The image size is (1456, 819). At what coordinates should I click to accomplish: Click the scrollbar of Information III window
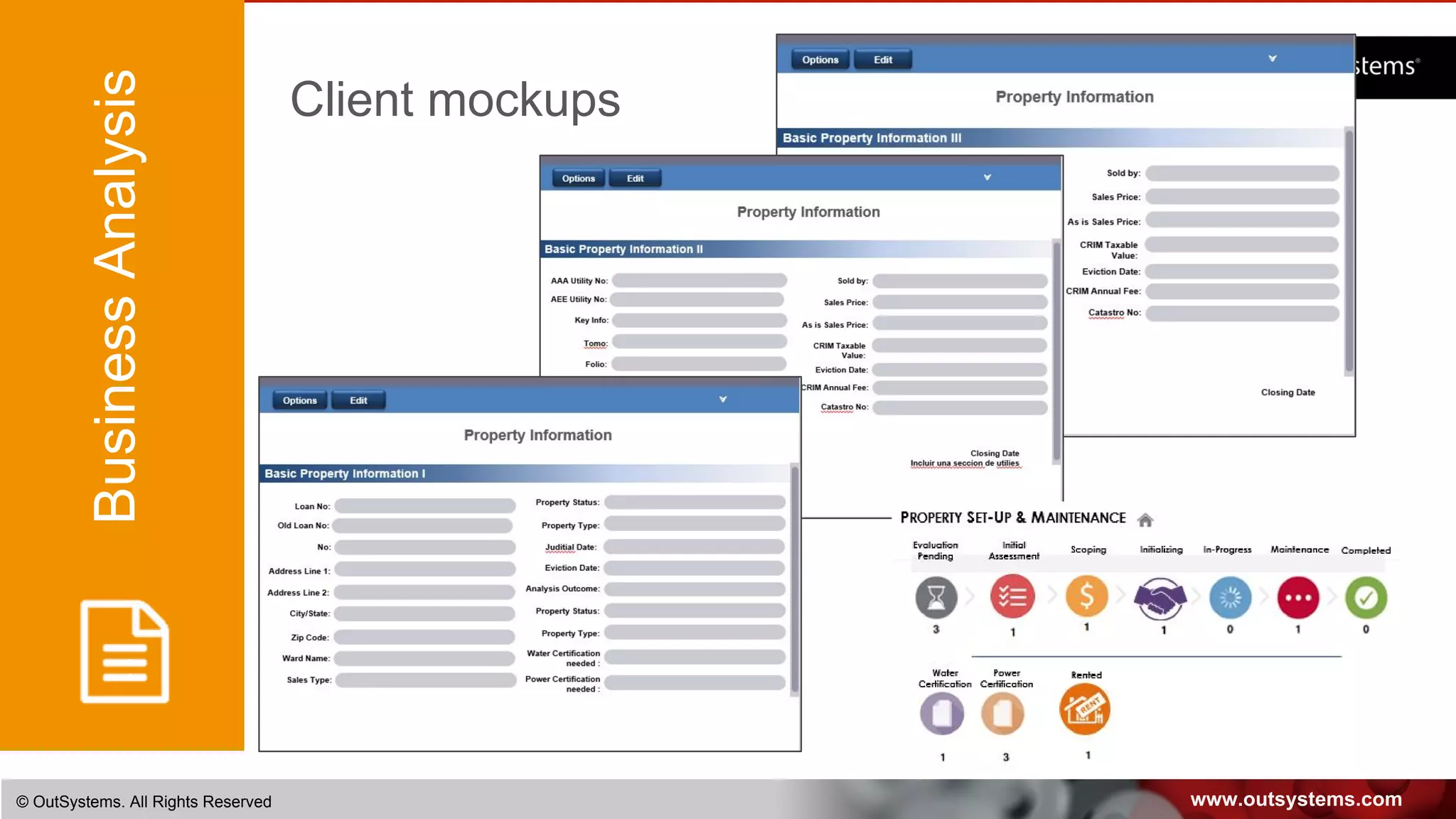[x=1349, y=251]
